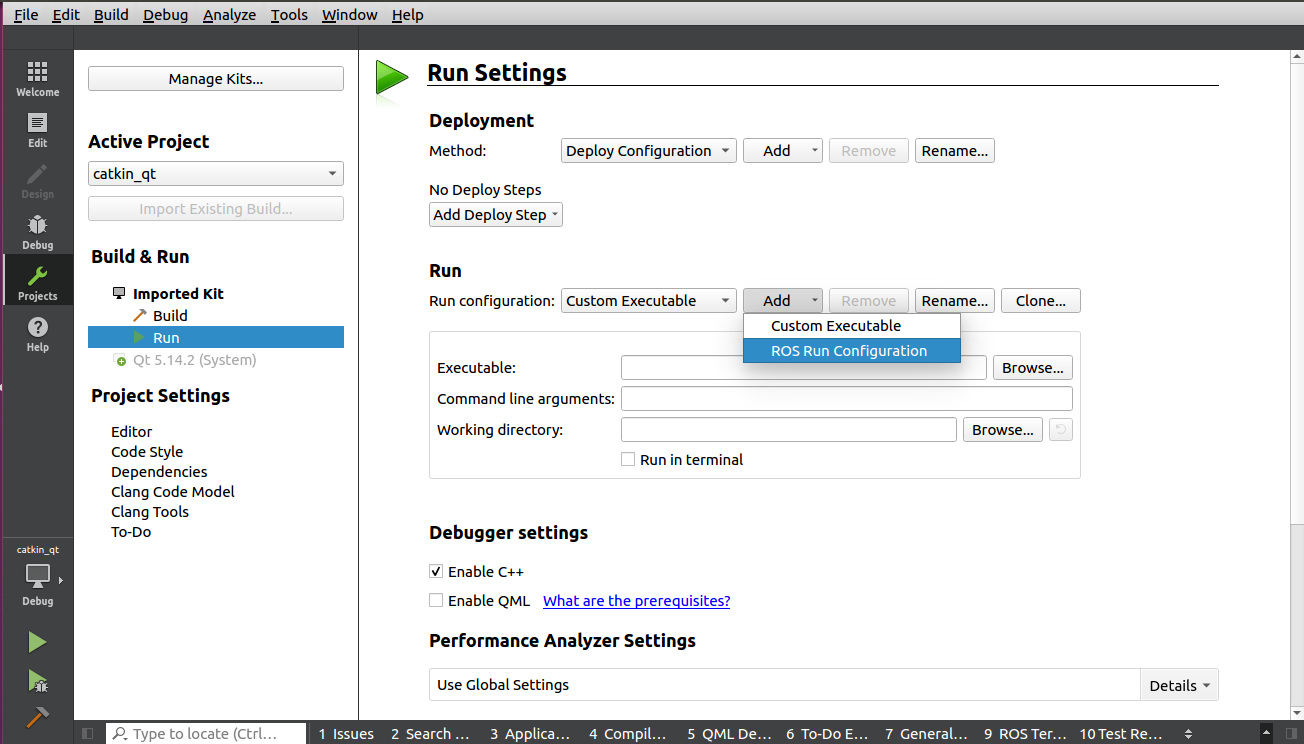Open the catkin_qt kit selector monitor icon
Screen dimensions: 1304x744
coord(38,576)
